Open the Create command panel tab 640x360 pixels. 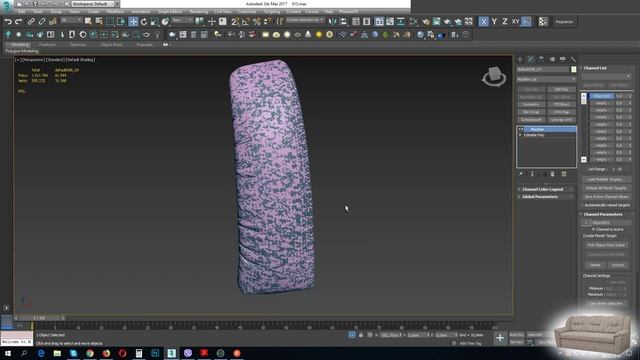coord(520,60)
